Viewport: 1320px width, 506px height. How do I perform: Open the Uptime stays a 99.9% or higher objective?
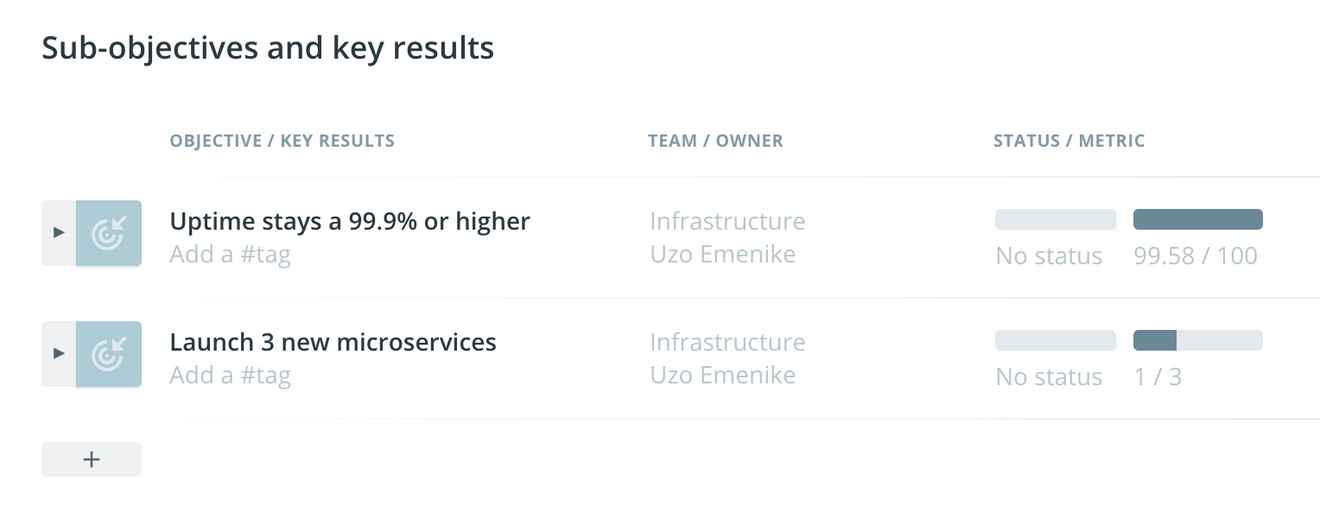(350, 221)
